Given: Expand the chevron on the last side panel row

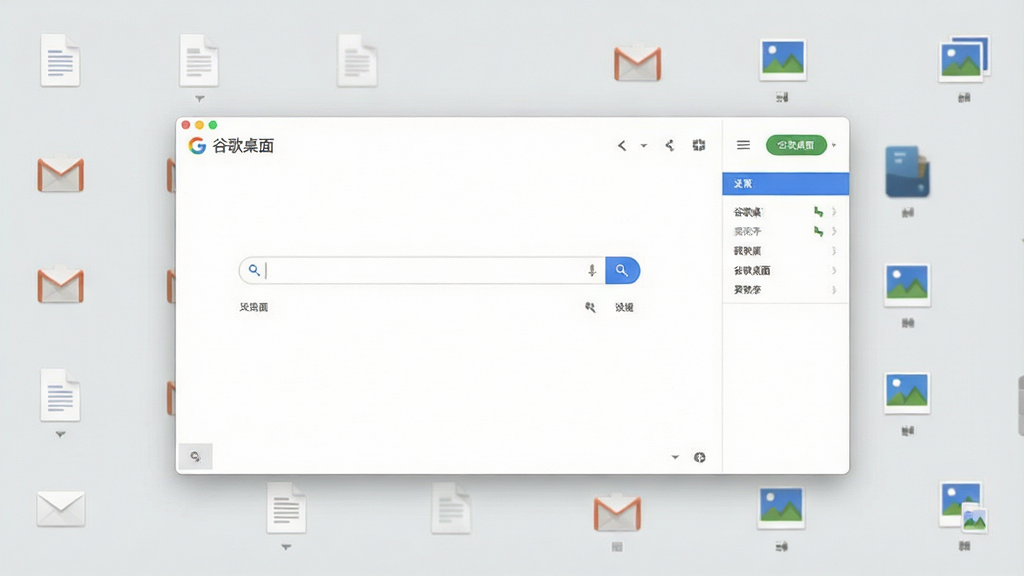Looking at the screenshot, I should pos(834,290).
